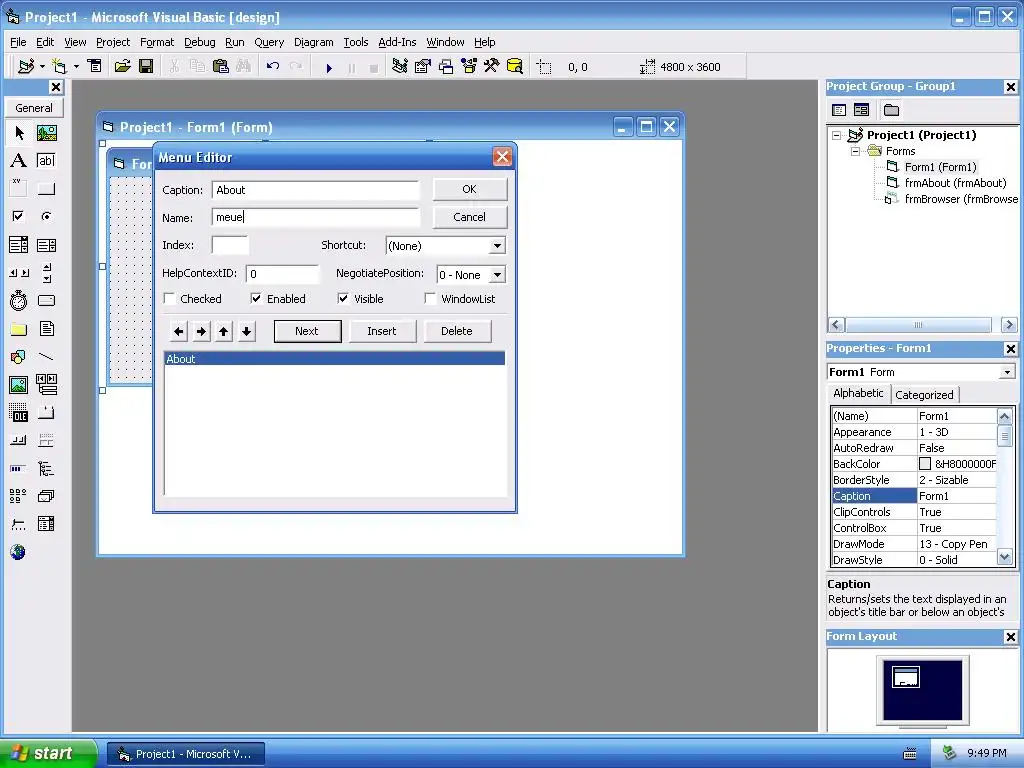This screenshot has height=768, width=1024.
Task: Click the Windows Start button
Action: pyautogui.click(x=48, y=753)
